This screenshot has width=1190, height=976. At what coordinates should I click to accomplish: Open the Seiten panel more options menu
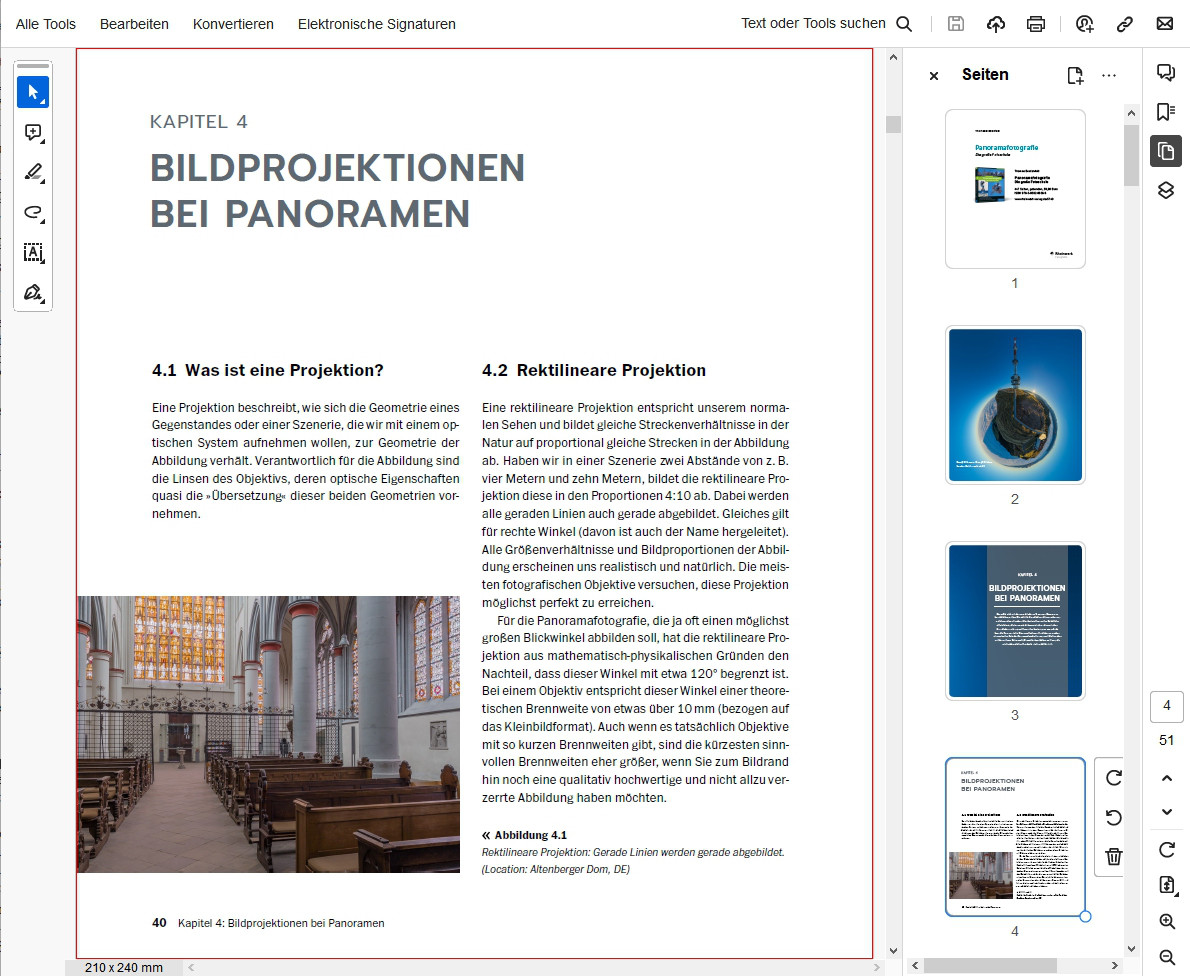point(1109,75)
